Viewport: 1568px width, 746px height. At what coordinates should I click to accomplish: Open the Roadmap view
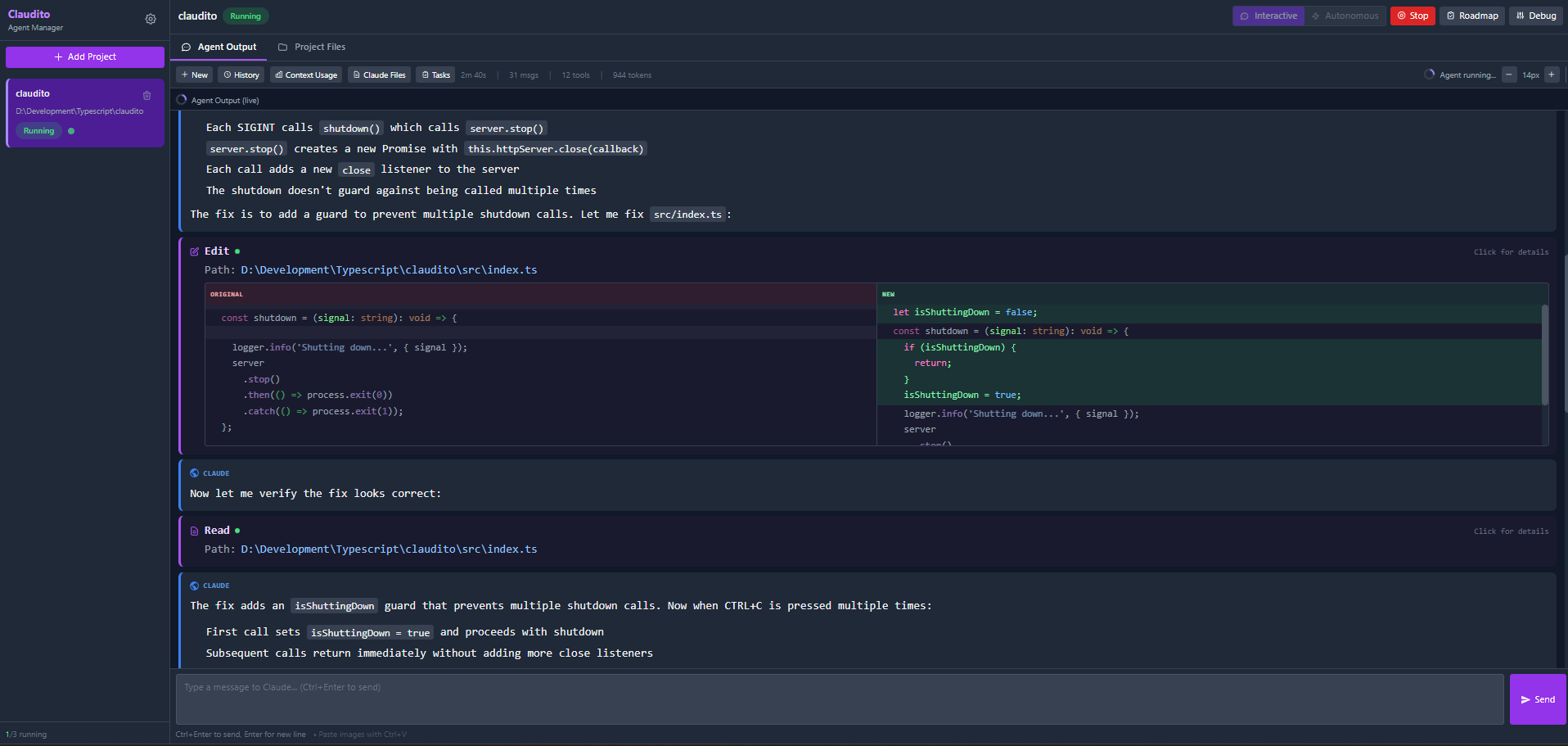(1471, 15)
